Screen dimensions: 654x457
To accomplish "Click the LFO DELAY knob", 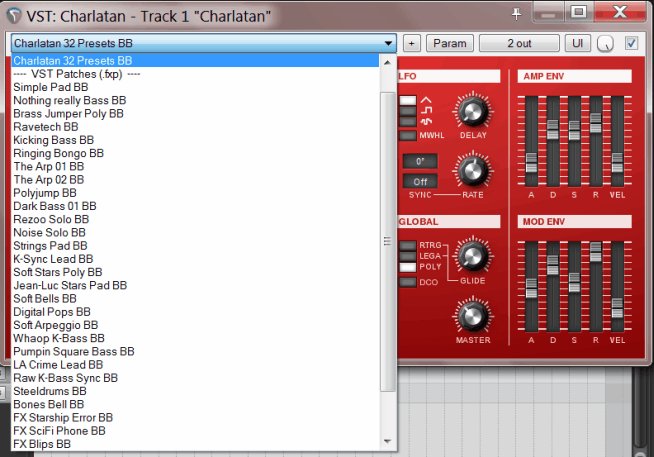I will [x=473, y=111].
